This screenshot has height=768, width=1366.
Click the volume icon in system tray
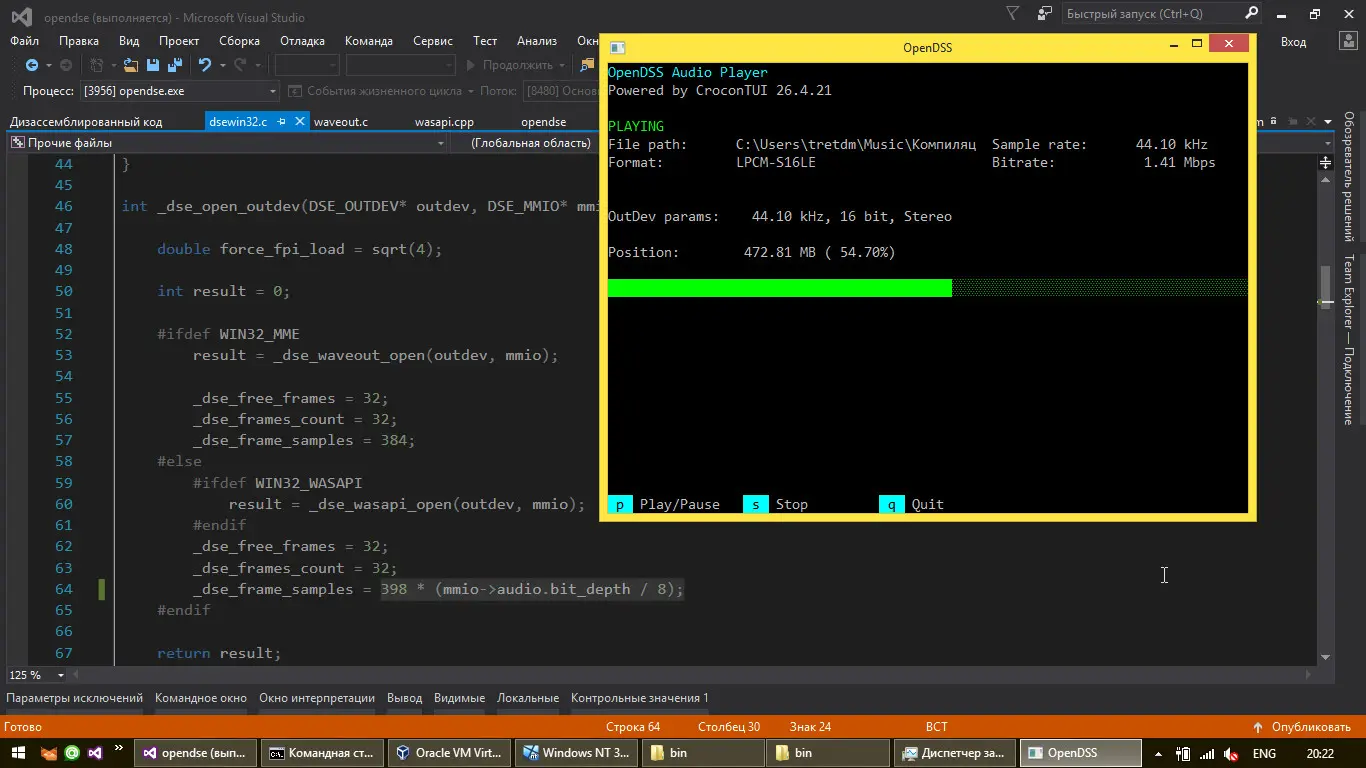coord(1229,754)
